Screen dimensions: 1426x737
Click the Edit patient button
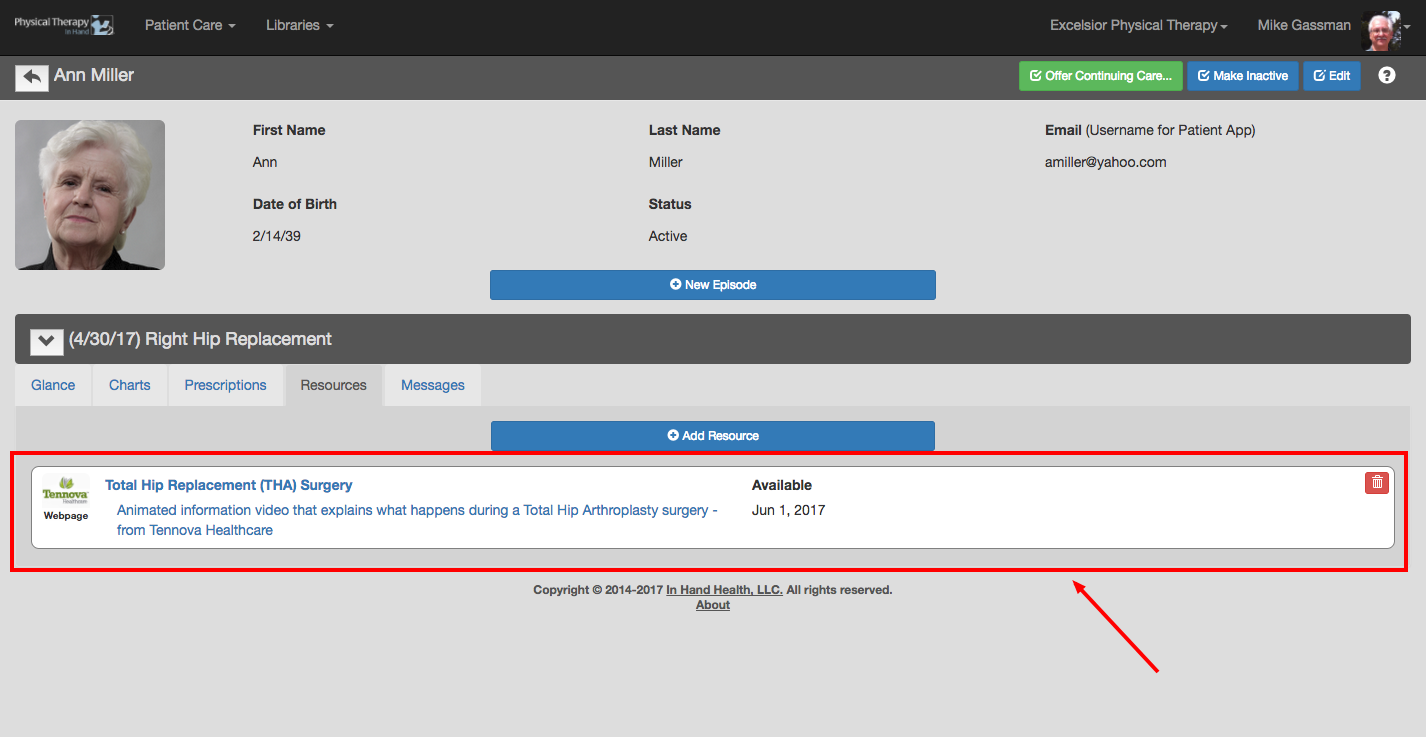click(1332, 76)
